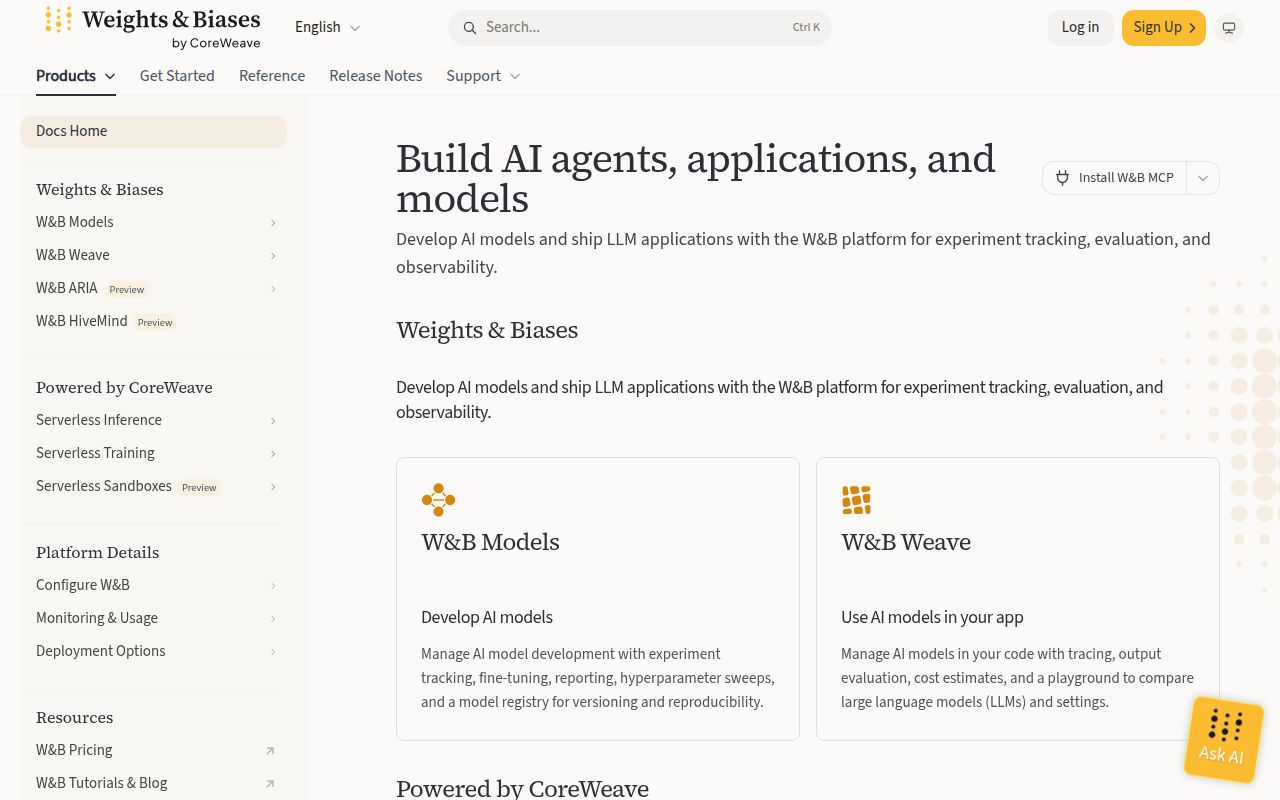
Task: Click the Sign Up button
Action: [x=1164, y=28]
